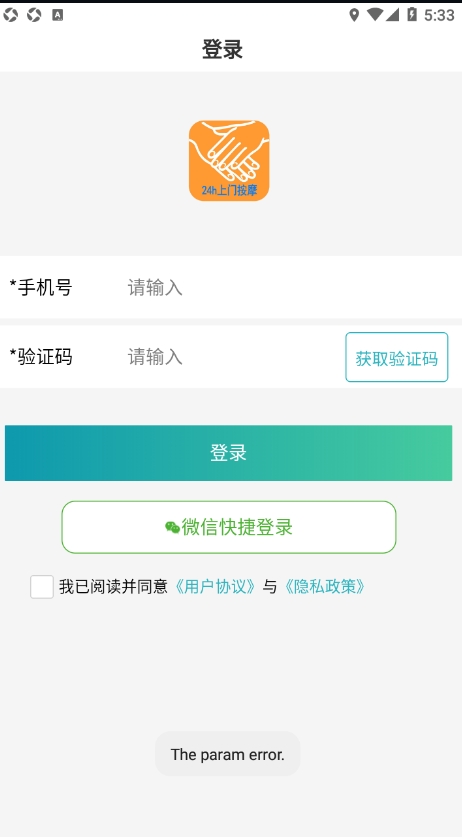Click 获取验证码 to request a code

[396, 357]
